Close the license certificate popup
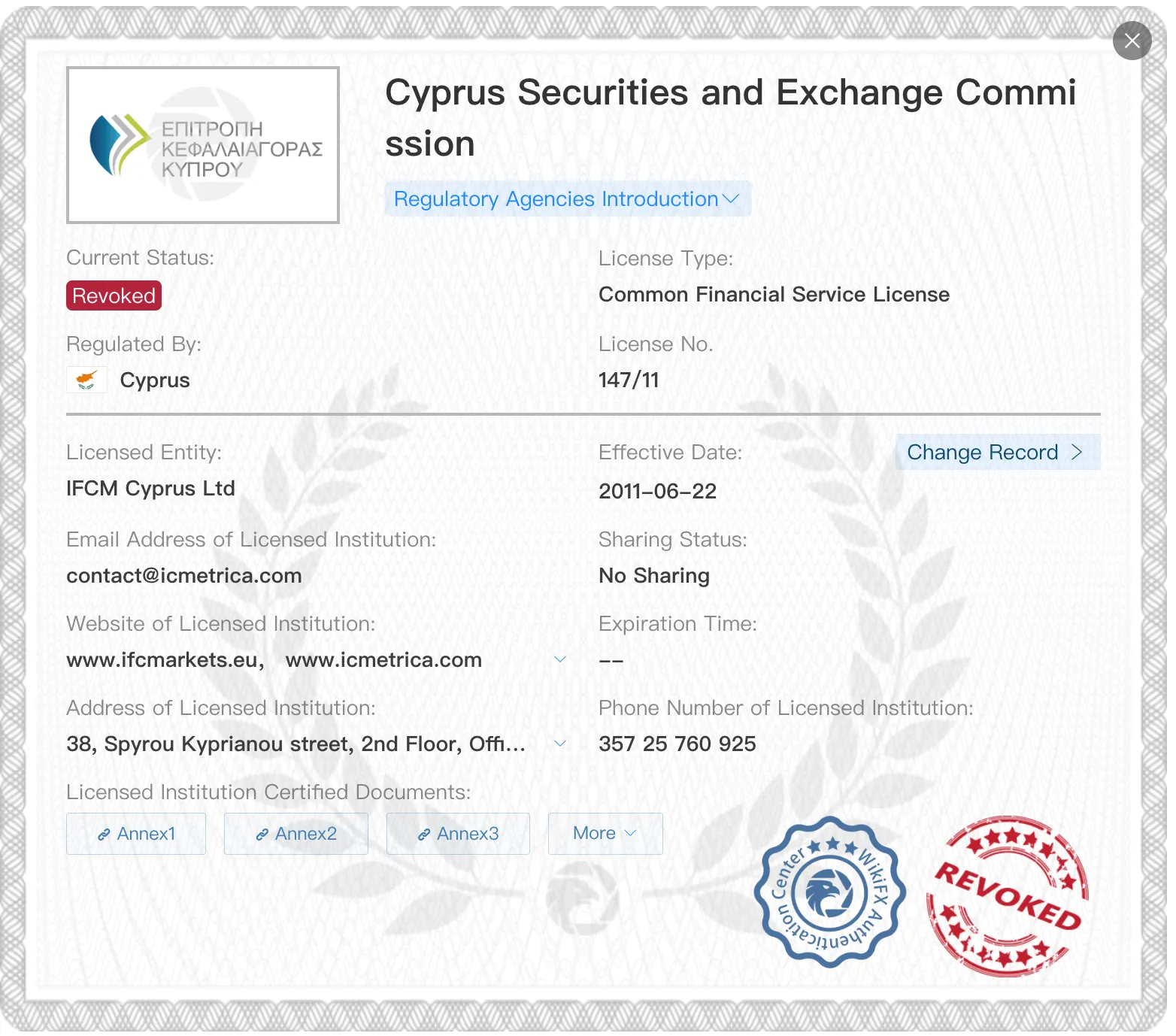This screenshot has width=1176, height=1036. (1132, 41)
